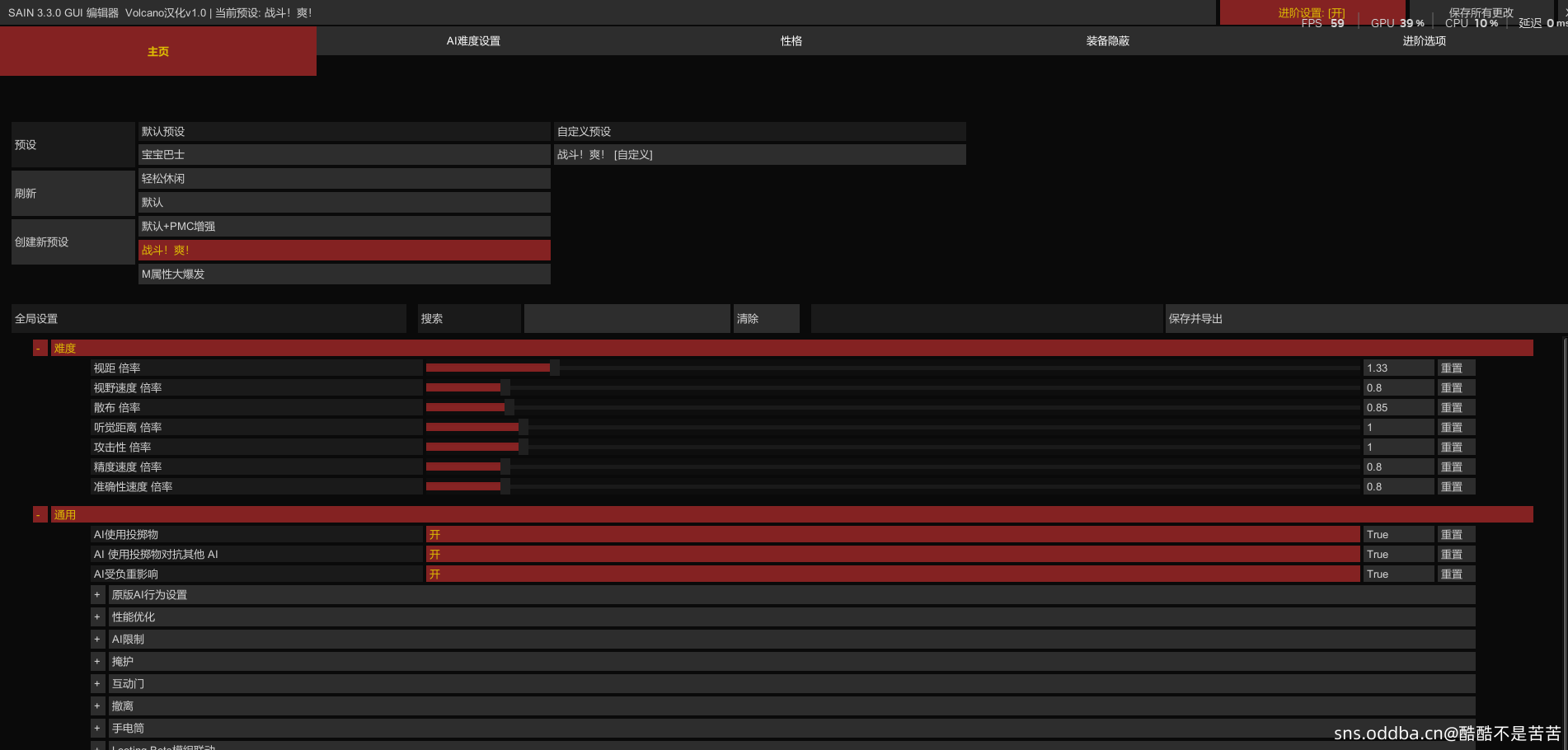
Task: Toggle AI使用投掷物 on/off switch
Action: click(892, 535)
